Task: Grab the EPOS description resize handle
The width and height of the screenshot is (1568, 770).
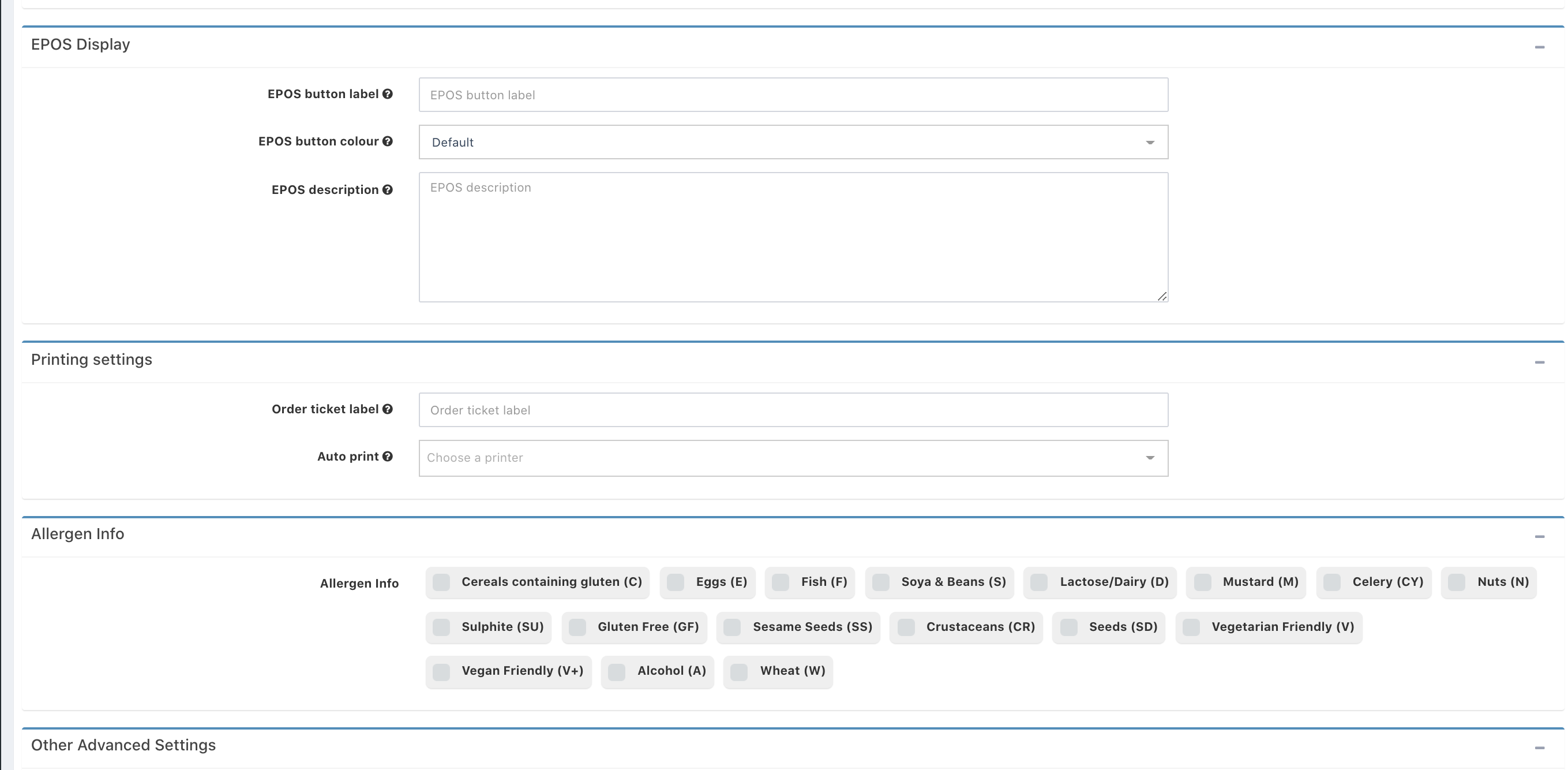Action: coord(1162,296)
